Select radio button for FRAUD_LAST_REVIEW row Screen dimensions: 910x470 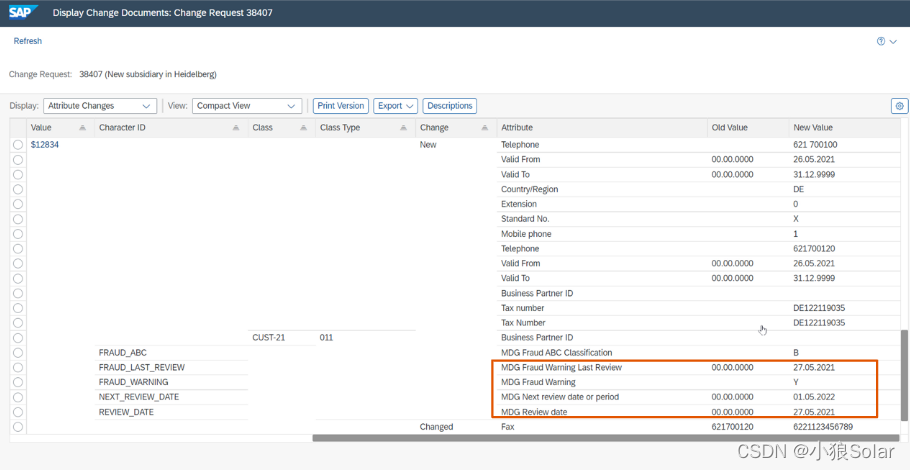[x=18, y=367]
